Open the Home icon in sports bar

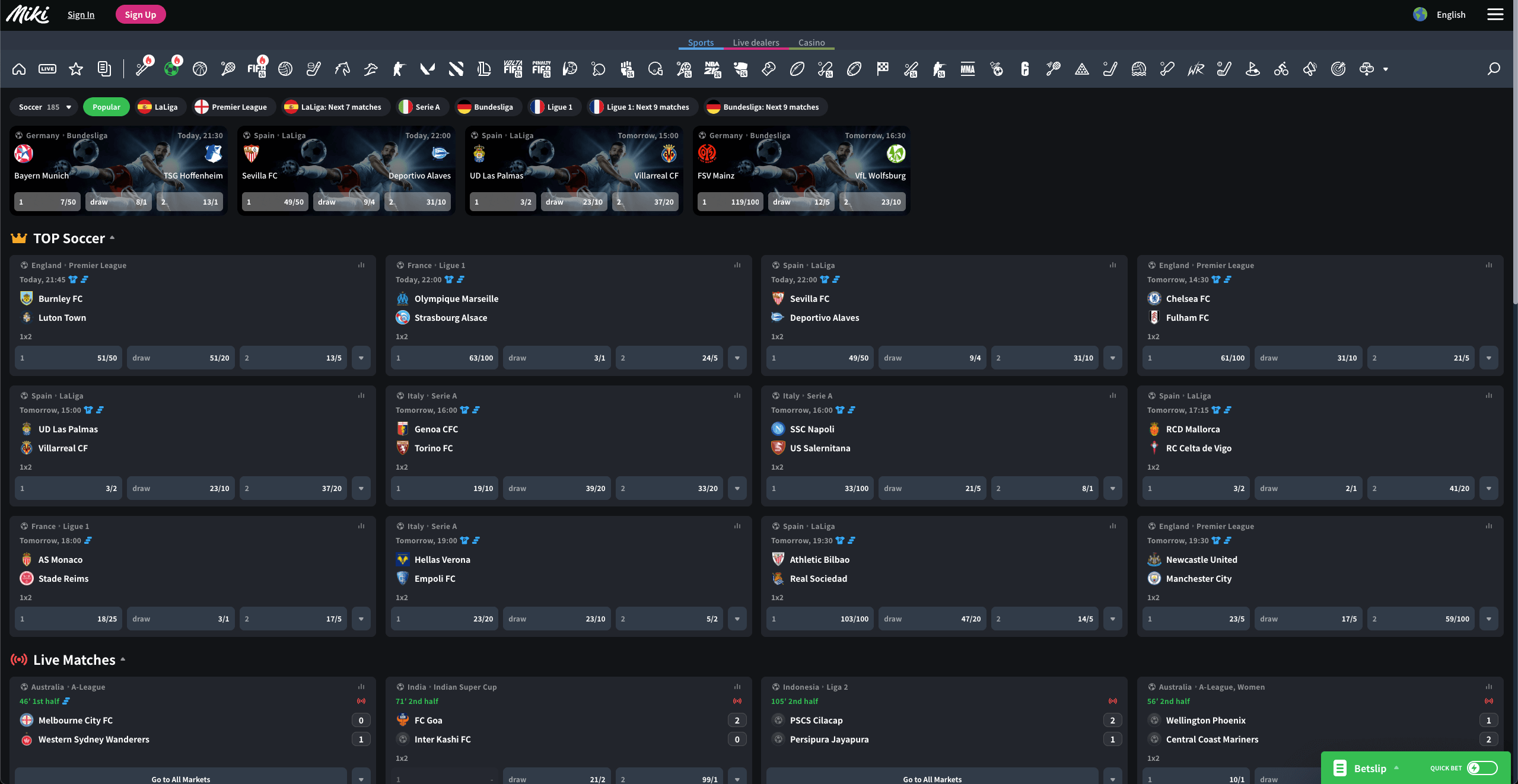[19, 69]
